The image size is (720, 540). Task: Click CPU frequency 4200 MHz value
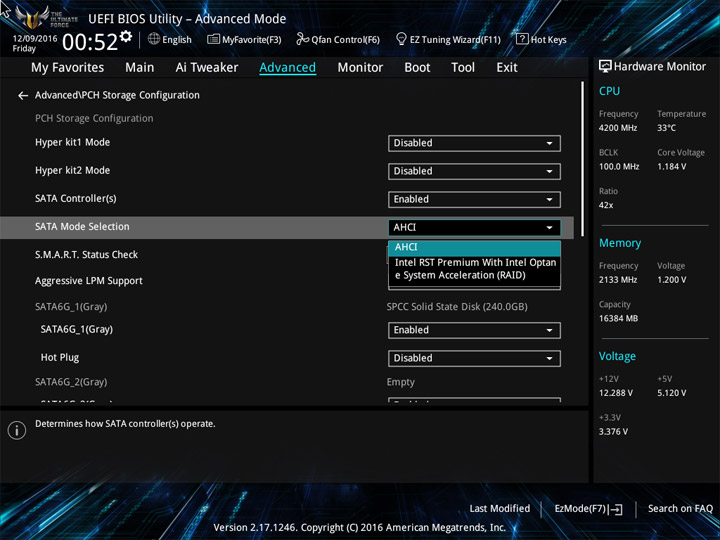[x=618, y=128]
